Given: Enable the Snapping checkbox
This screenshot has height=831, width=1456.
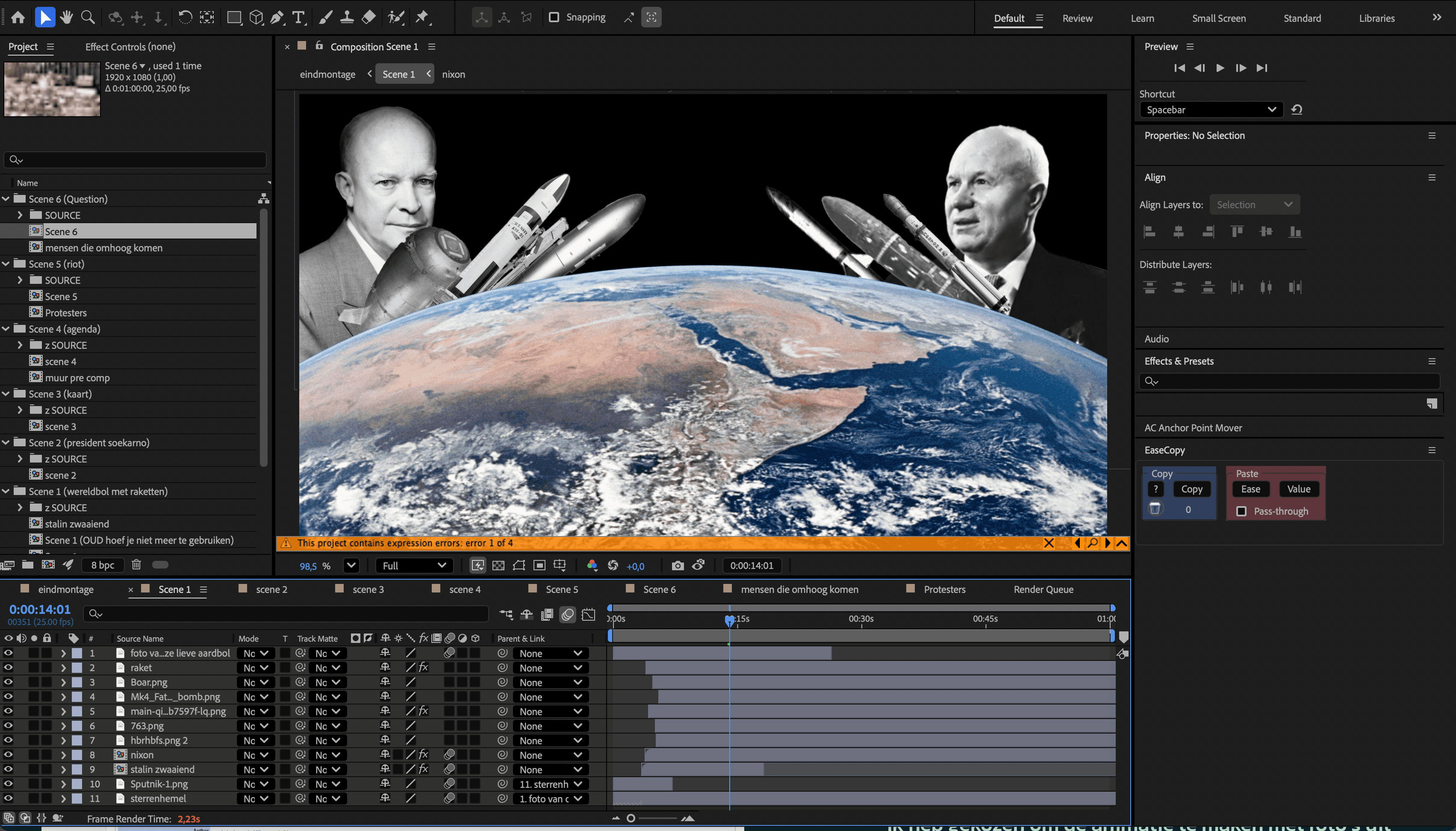Looking at the screenshot, I should pos(554,17).
